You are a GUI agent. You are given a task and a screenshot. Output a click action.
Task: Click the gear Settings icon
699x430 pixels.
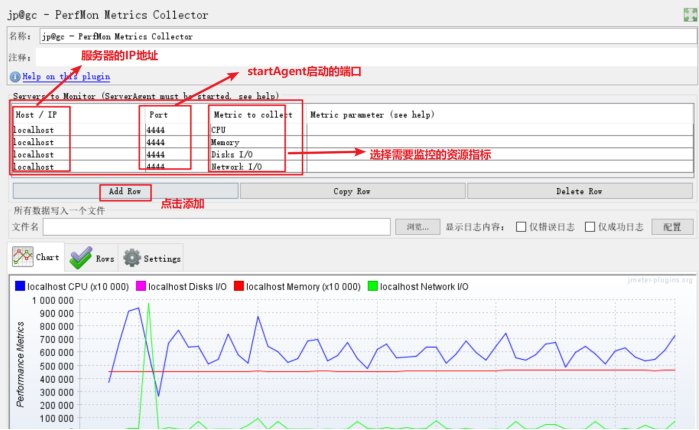pos(132,258)
